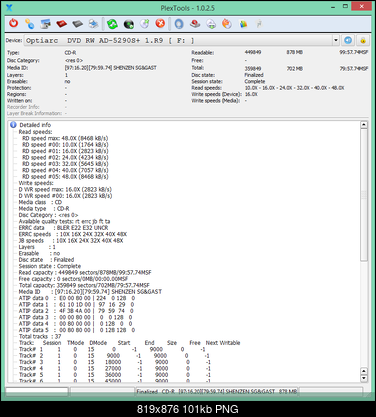Select the Total tracks : 37 tree entry
This screenshot has height=417, width=376.
coord(40,336)
